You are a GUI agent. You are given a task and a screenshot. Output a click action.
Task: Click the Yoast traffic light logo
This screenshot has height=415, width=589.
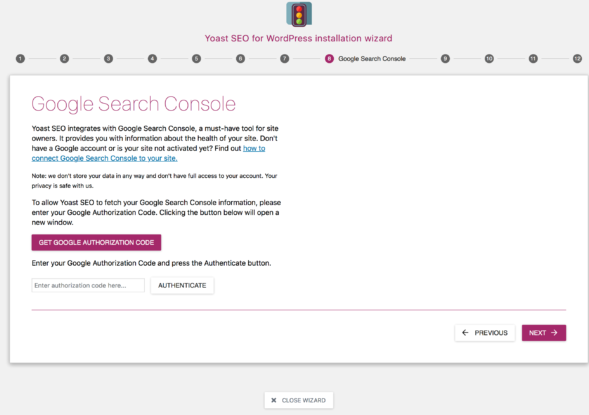(x=299, y=14)
